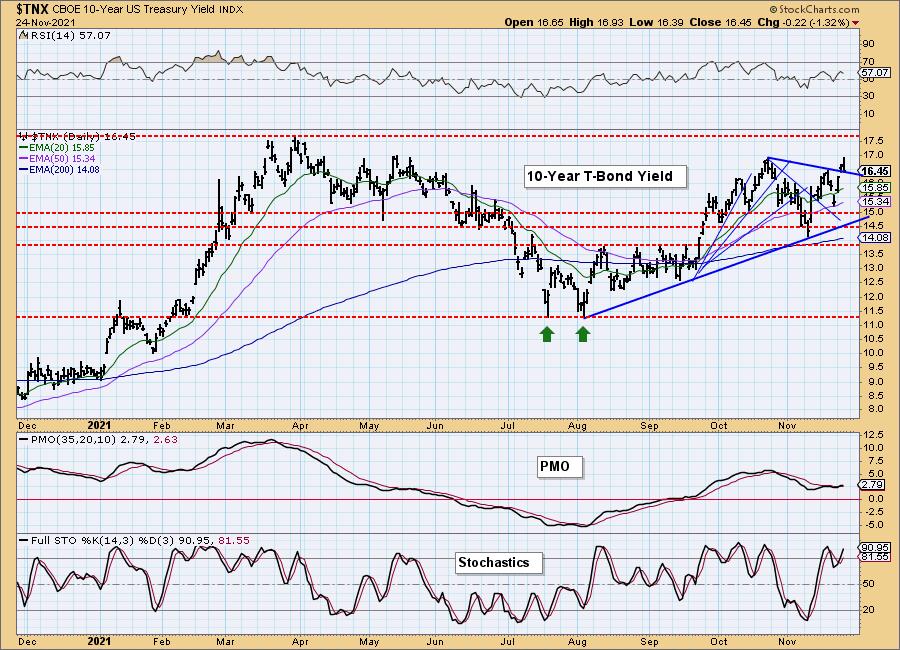Click the right green up arrow marker

click(583, 334)
